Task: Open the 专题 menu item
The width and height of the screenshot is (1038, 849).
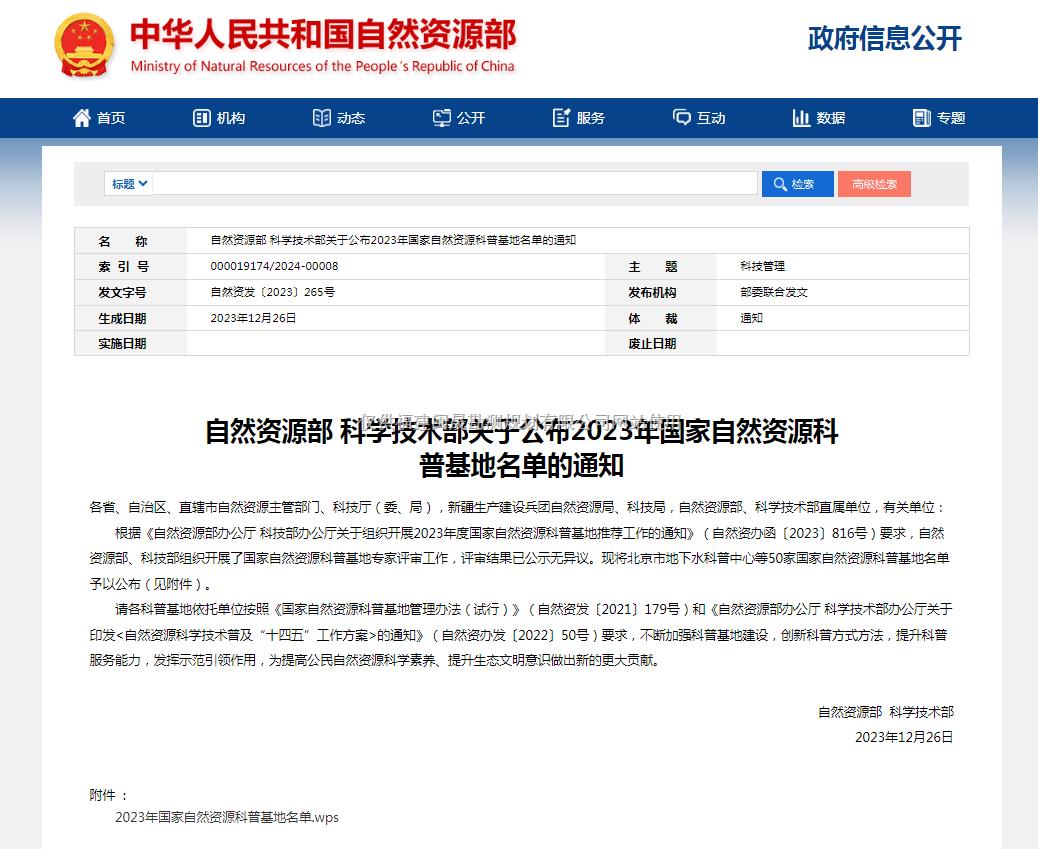Action: (x=939, y=118)
